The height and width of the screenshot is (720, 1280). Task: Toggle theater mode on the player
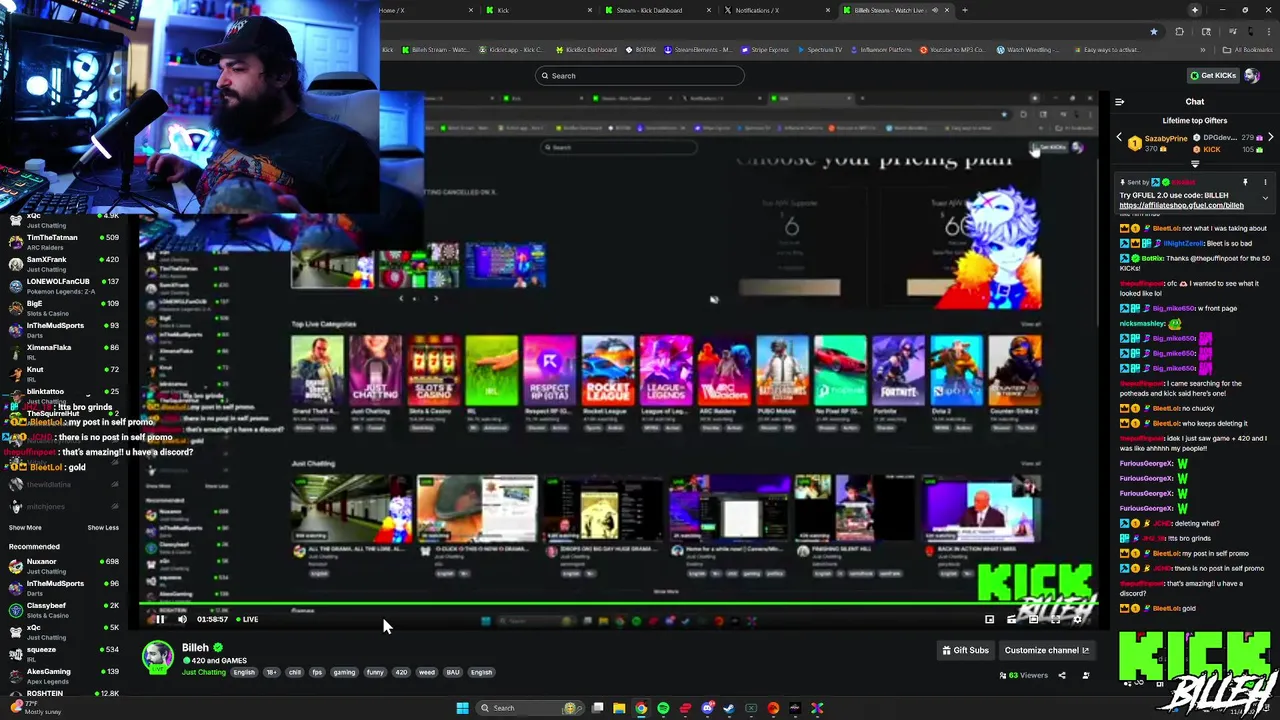1033,619
